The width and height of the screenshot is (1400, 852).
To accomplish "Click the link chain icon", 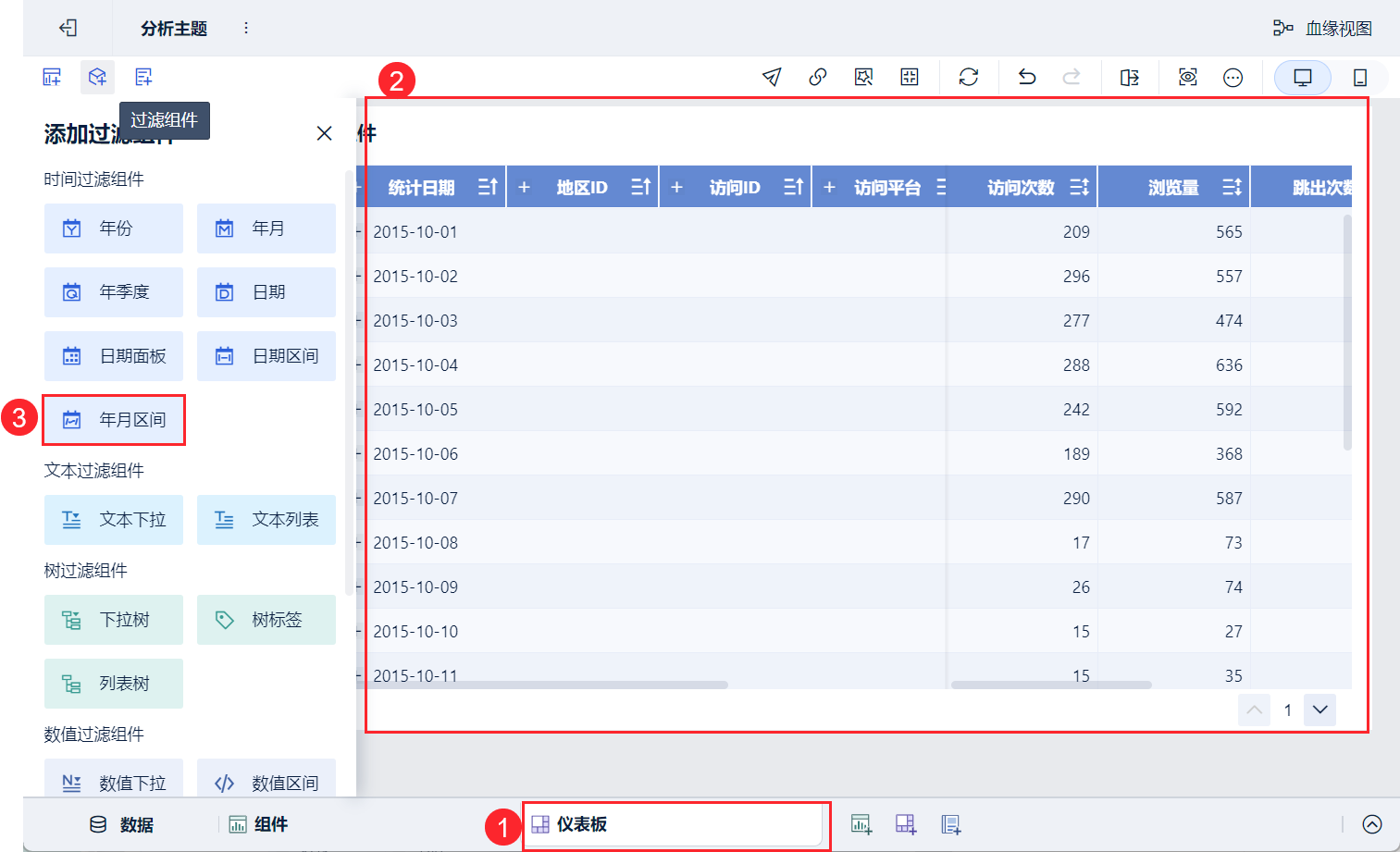I will (818, 77).
